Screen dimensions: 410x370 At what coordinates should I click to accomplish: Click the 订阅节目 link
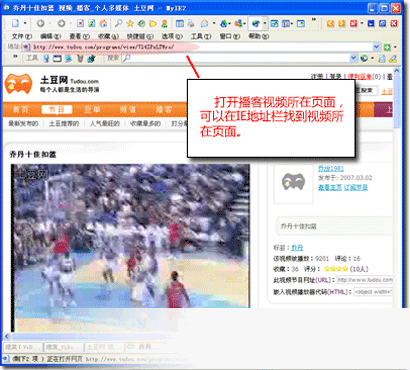356,187
